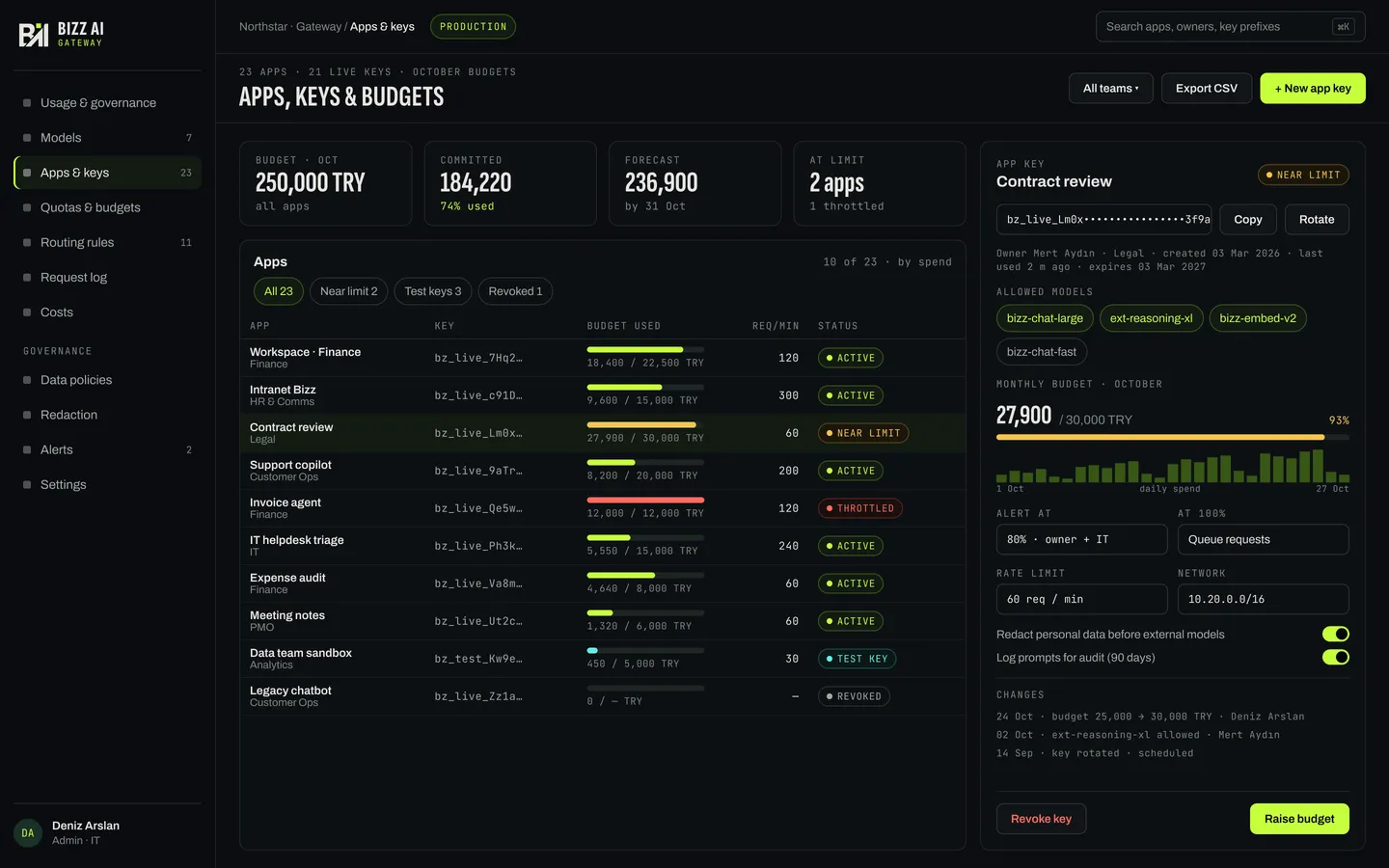Screen dimensions: 1389x868
Task: Click the ⌘K shortcut badge in search
Action: click(1343, 27)
